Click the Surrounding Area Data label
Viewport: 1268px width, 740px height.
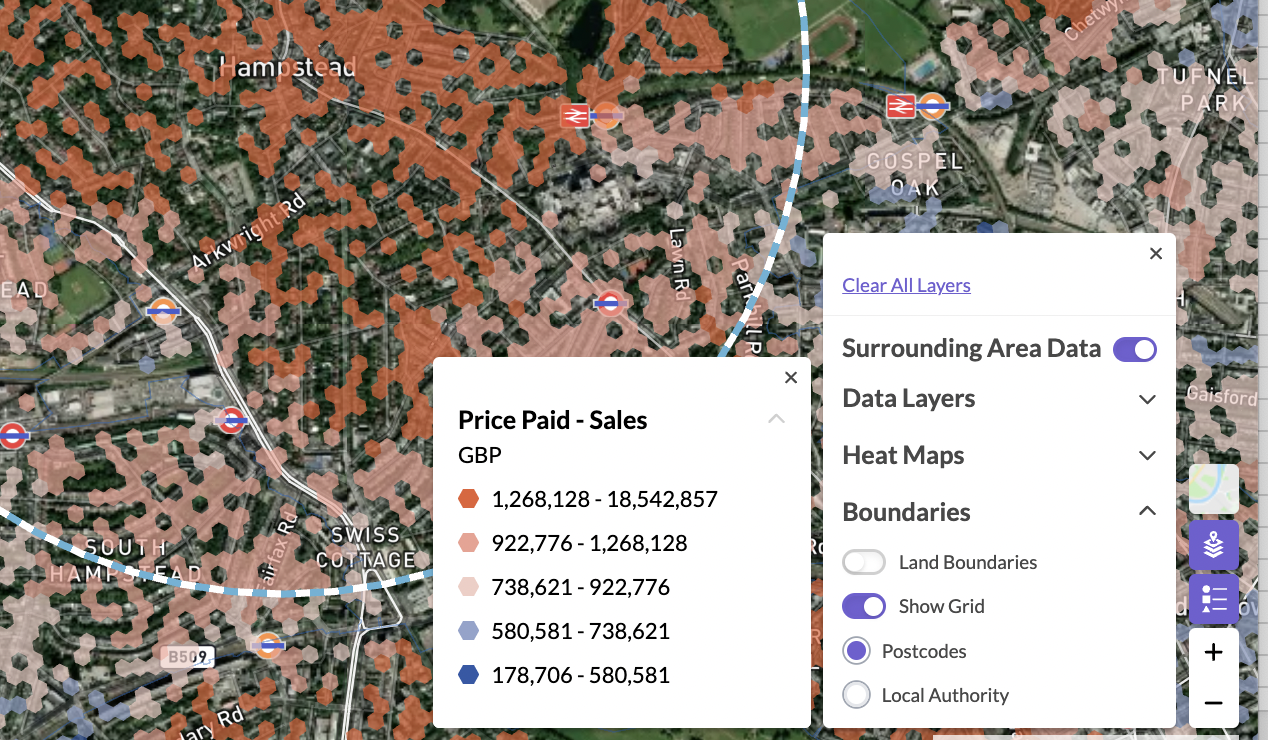pyautogui.click(x=971, y=349)
